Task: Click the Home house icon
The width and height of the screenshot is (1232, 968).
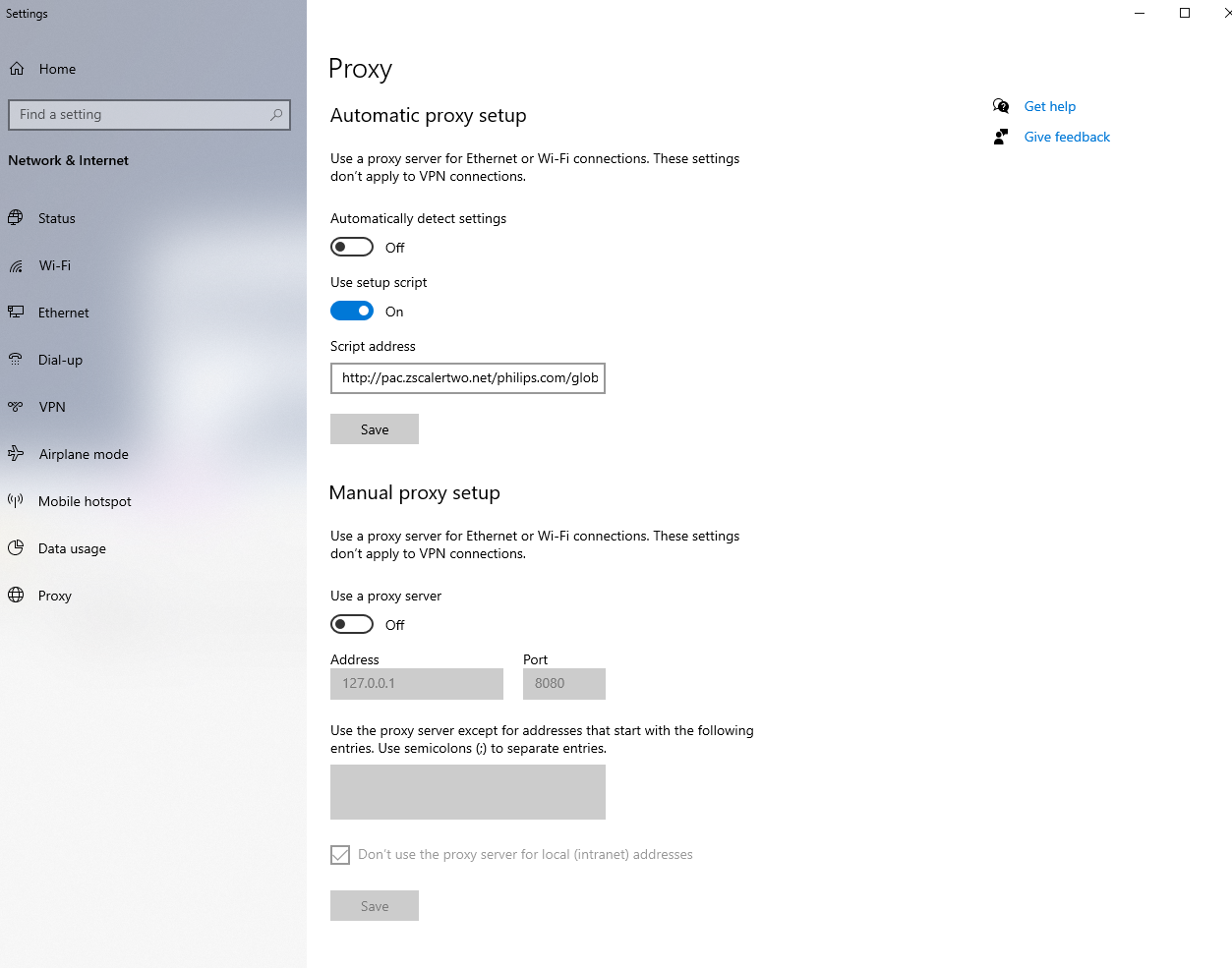Action: click(x=17, y=69)
